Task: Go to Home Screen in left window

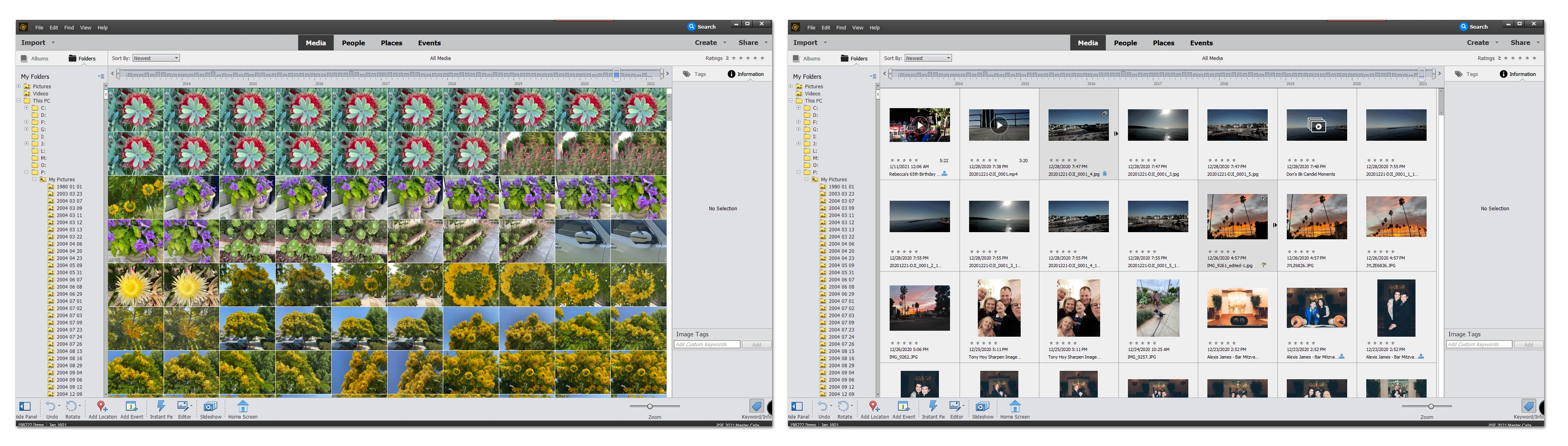Action: [242, 406]
